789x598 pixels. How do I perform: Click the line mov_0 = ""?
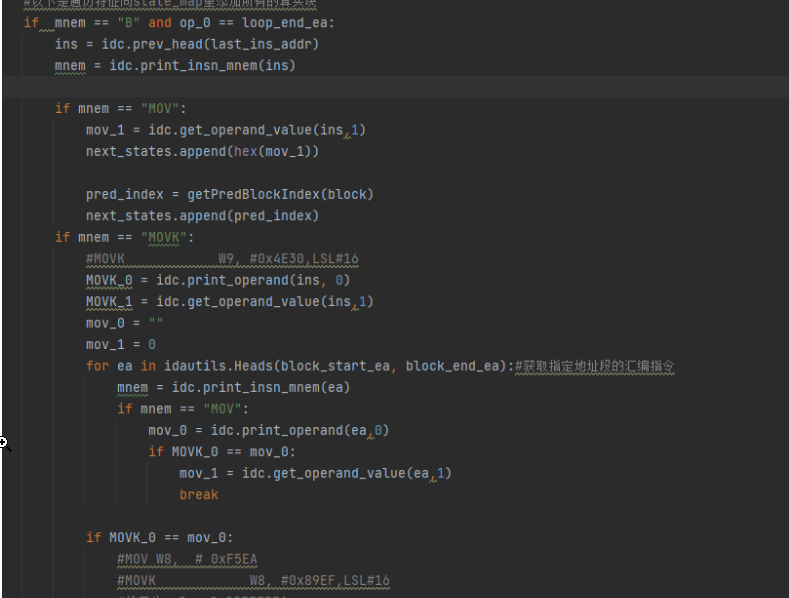[124, 323]
